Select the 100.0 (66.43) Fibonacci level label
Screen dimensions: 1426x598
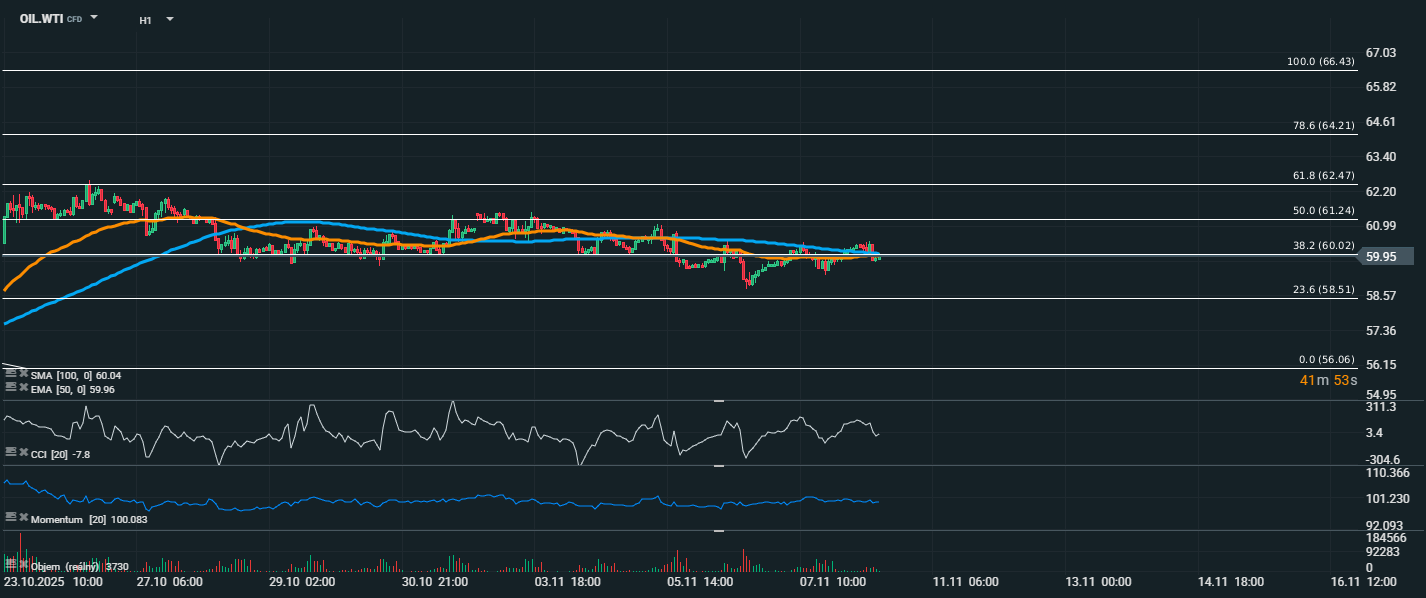coord(1321,62)
